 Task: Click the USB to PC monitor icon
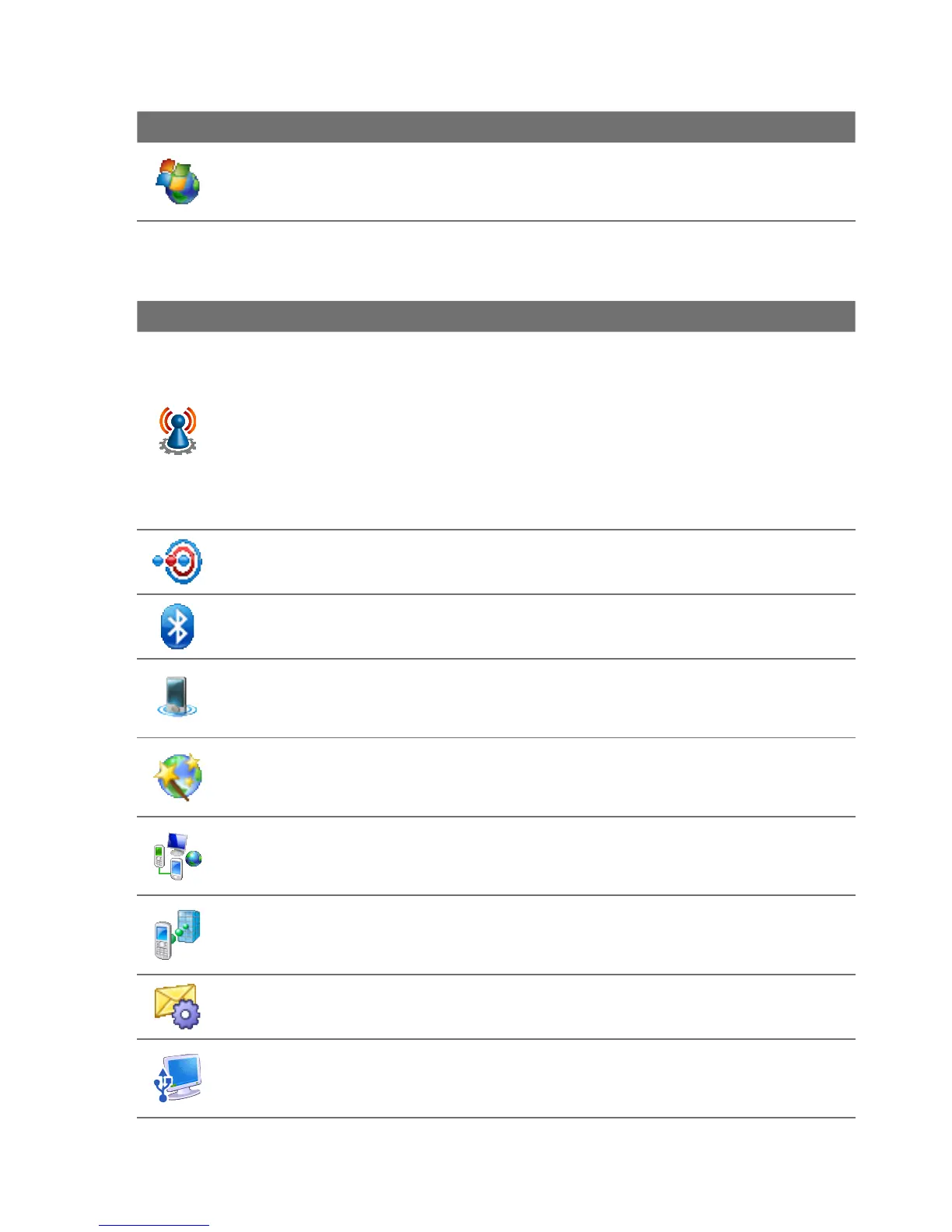tap(178, 1078)
